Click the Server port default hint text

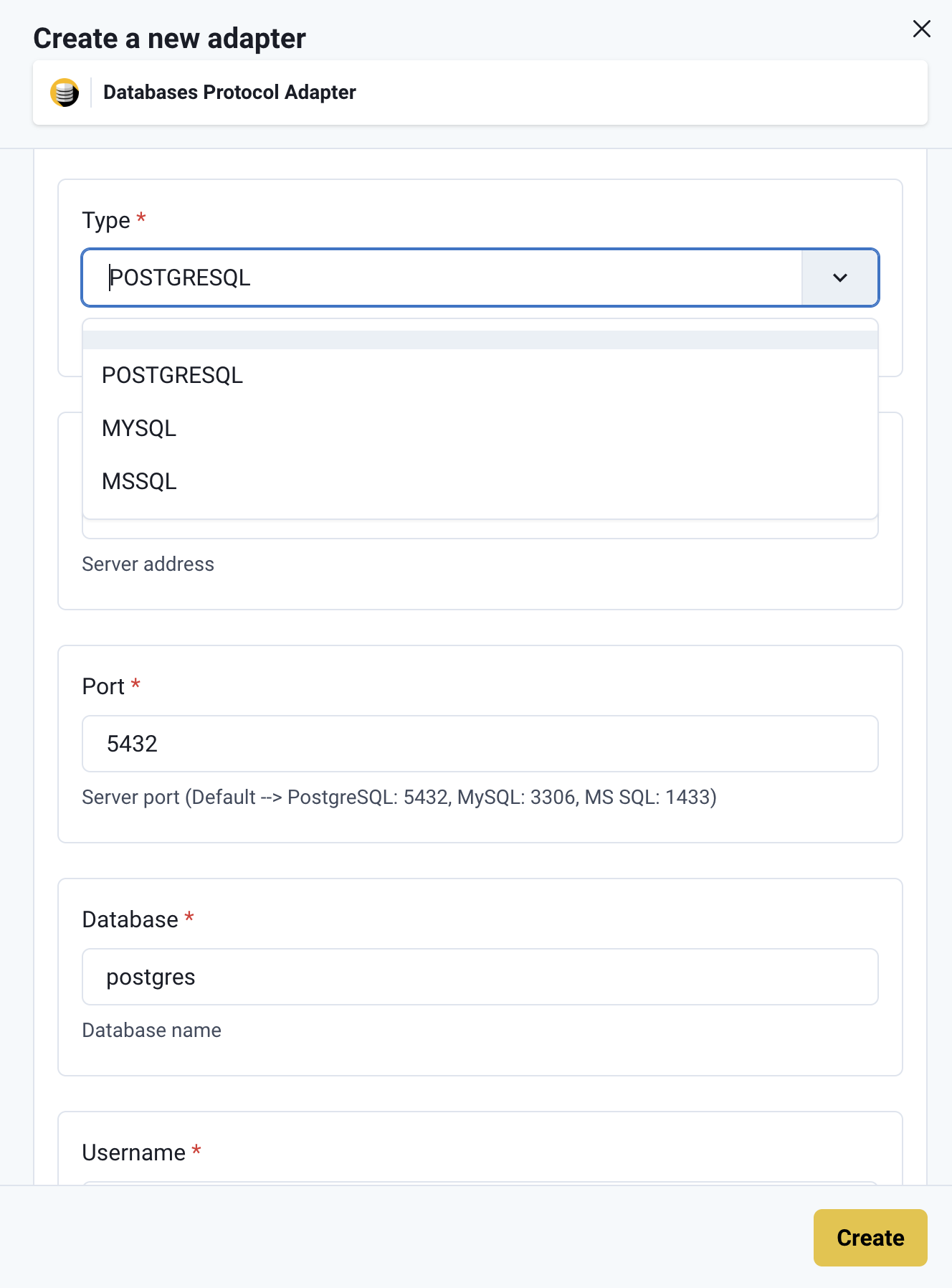click(399, 797)
